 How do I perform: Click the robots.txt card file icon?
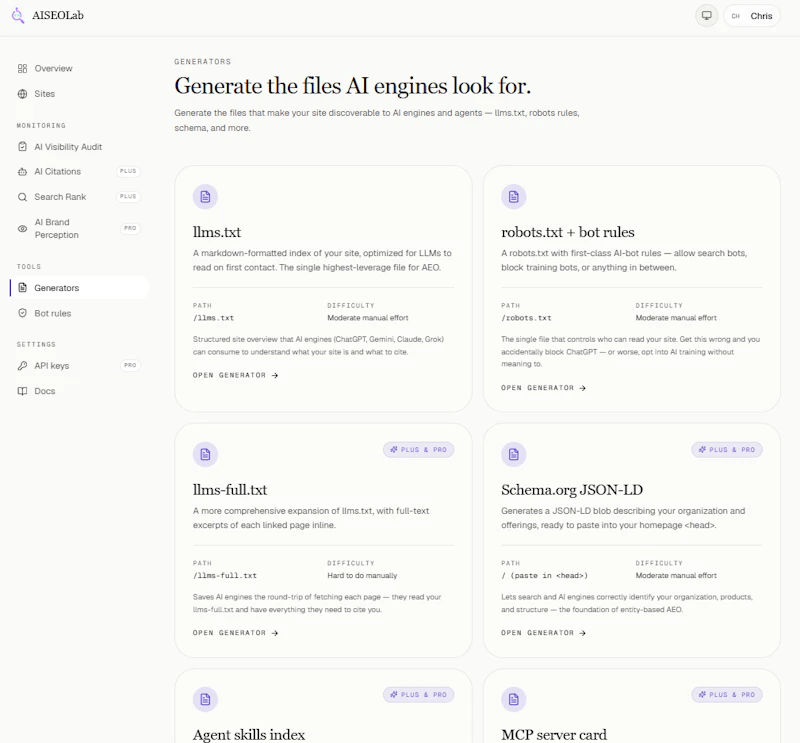(x=514, y=196)
